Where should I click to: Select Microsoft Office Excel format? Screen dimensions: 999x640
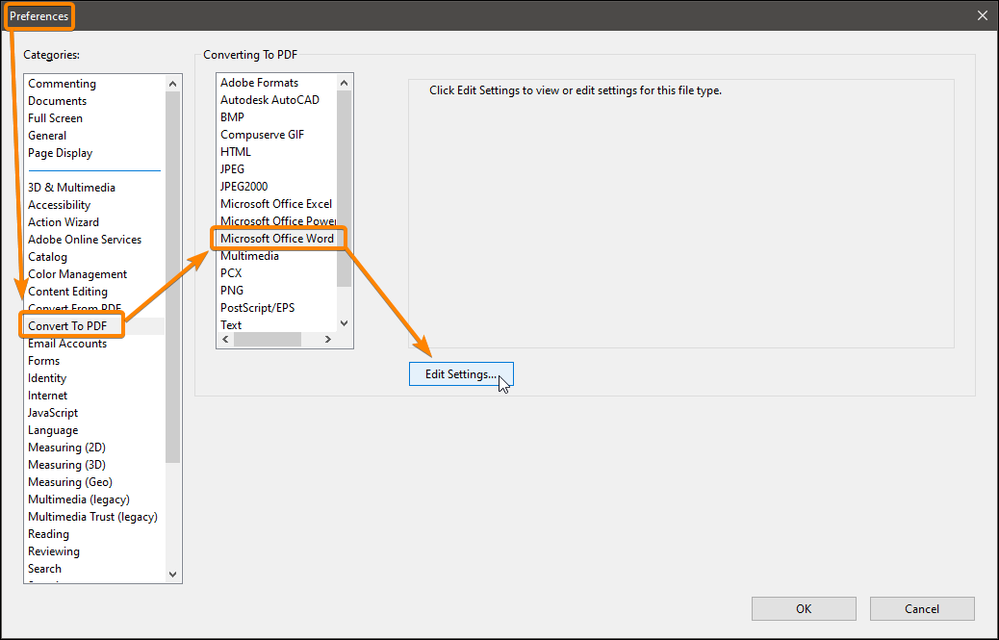click(276, 204)
